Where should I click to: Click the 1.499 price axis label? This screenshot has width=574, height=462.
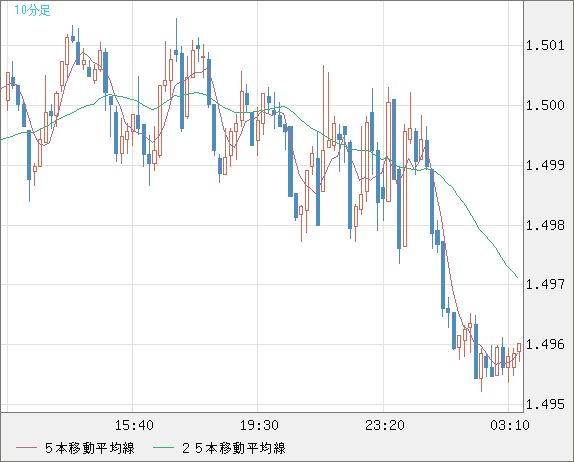point(545,165)
